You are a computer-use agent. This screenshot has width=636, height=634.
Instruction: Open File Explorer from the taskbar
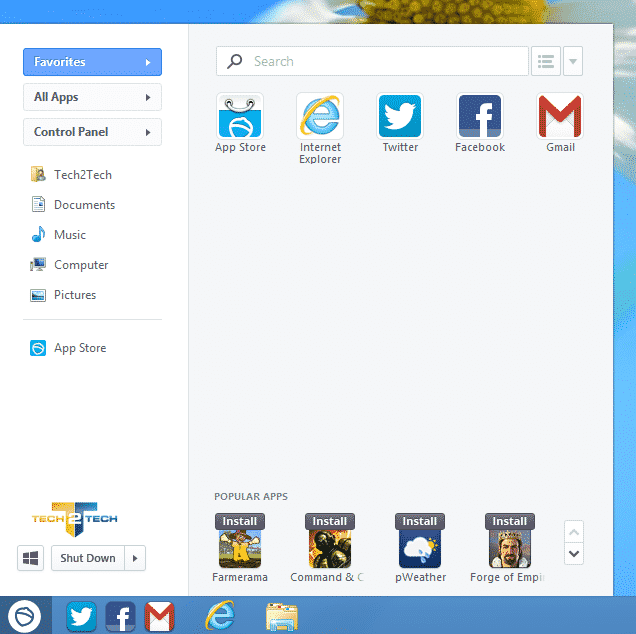(x=282, y=616)
